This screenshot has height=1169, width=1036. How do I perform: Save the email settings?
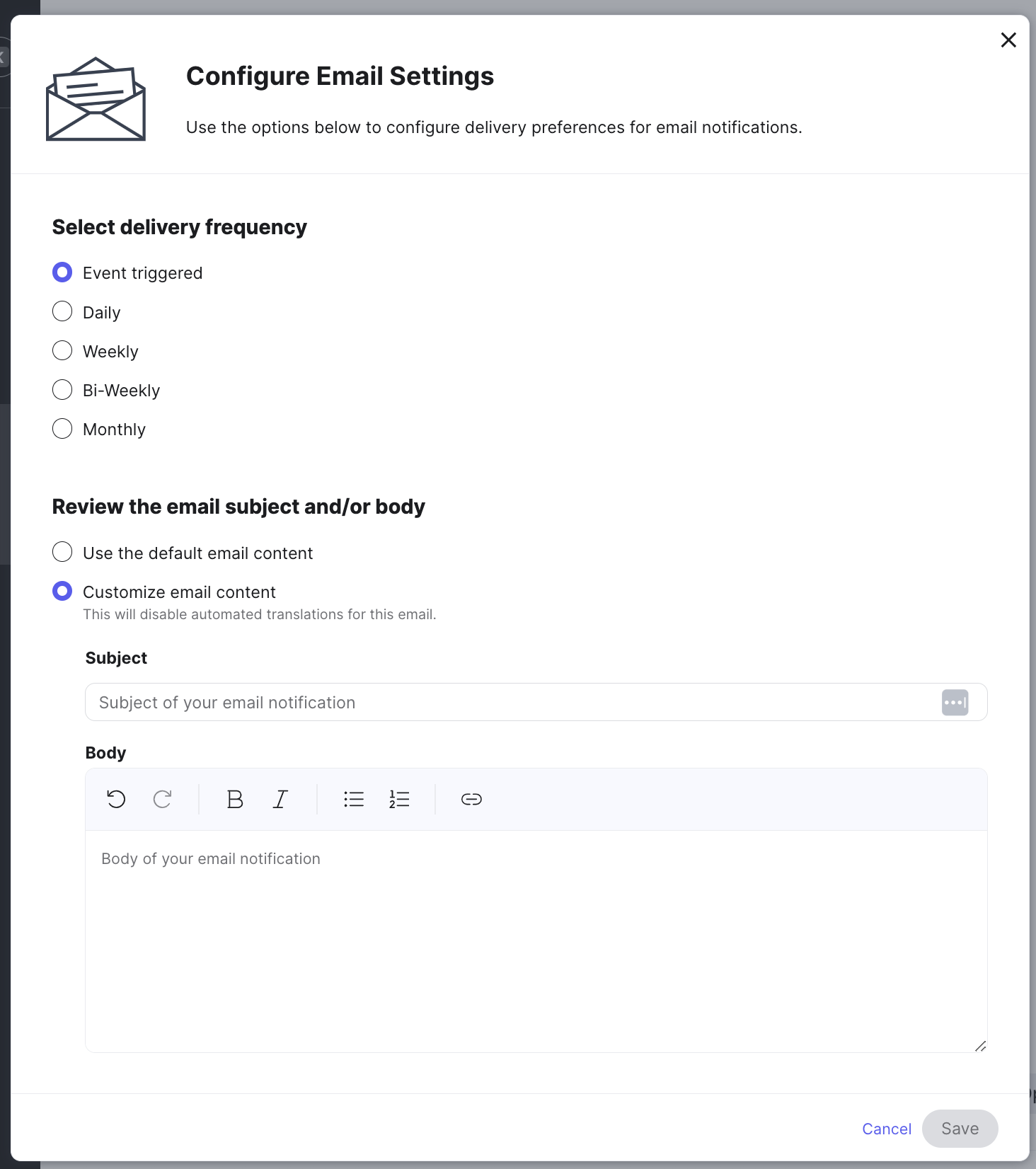(959, 1129)
